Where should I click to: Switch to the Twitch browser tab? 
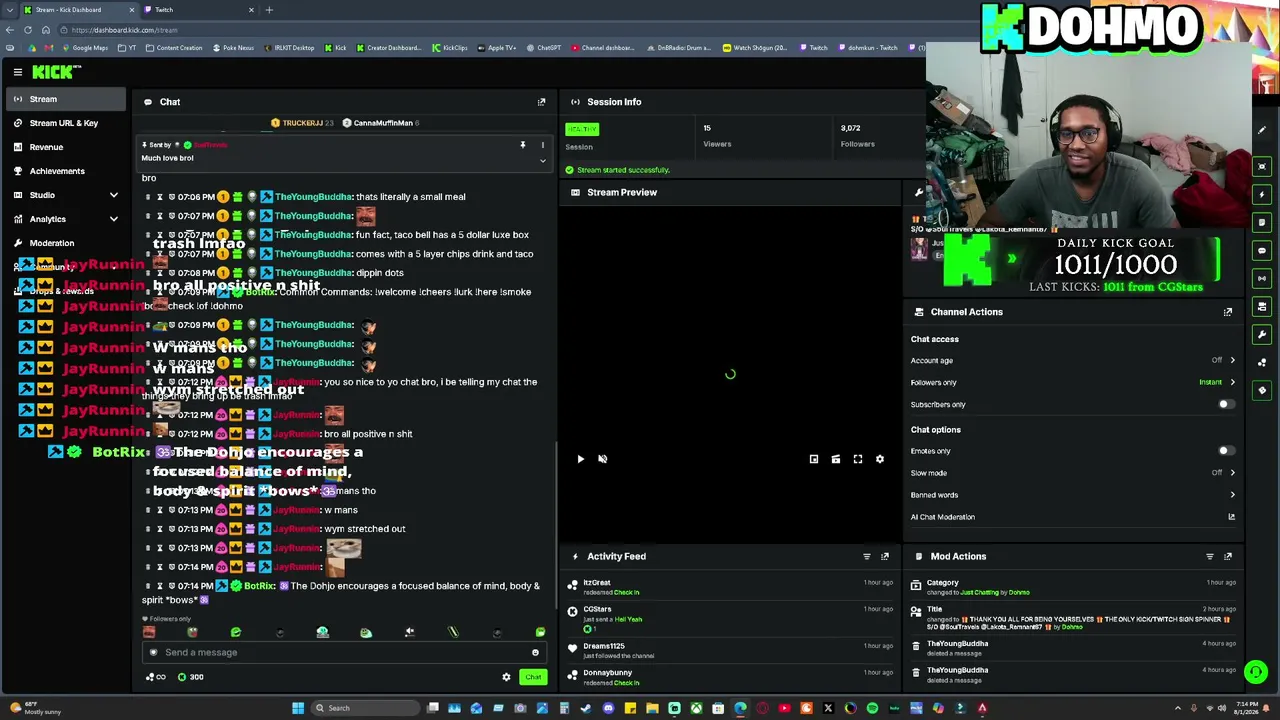[x=199, y=10]
